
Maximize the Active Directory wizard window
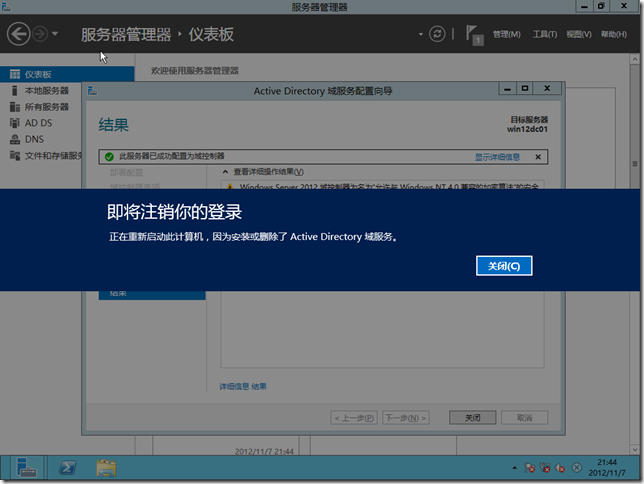[525, 88]
